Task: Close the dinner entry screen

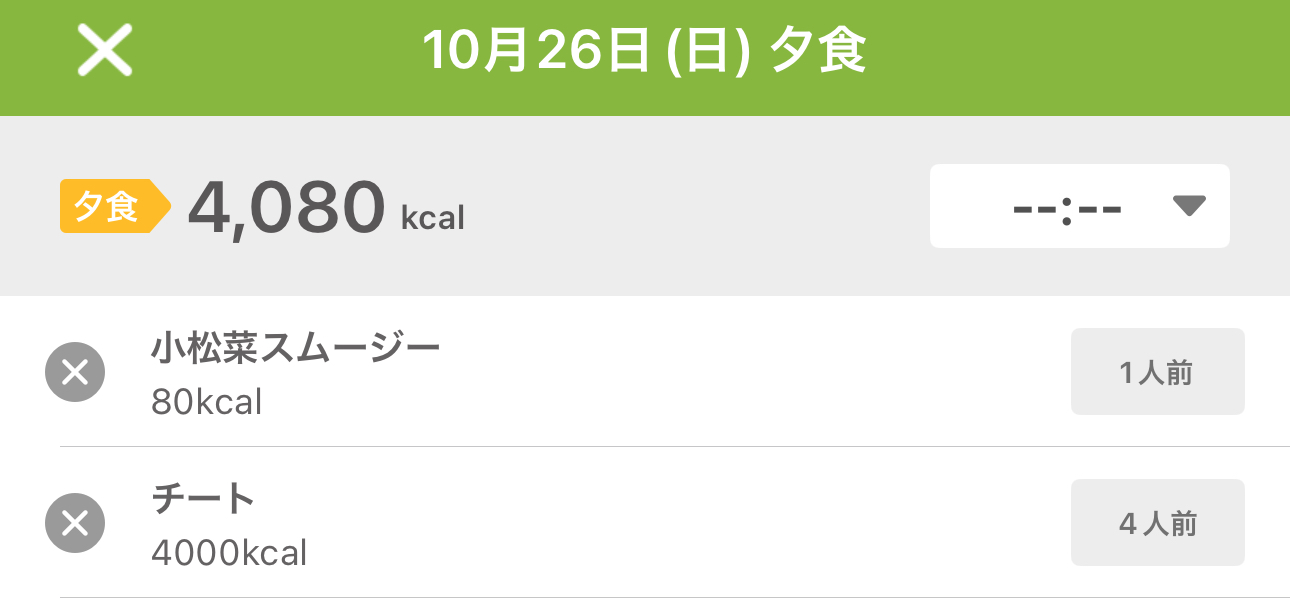Action: (x=105, y=51)
